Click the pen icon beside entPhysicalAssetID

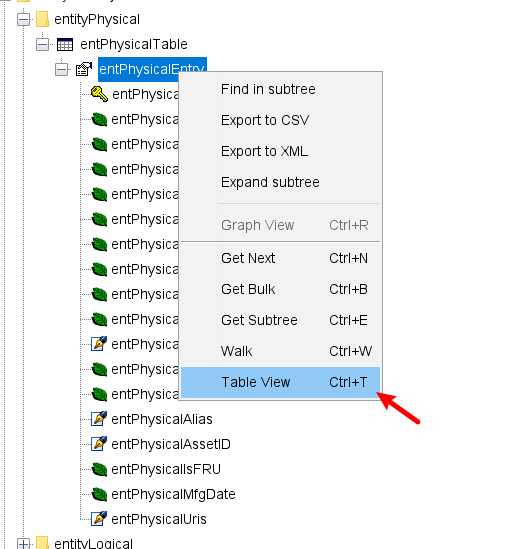pos(99,444)
